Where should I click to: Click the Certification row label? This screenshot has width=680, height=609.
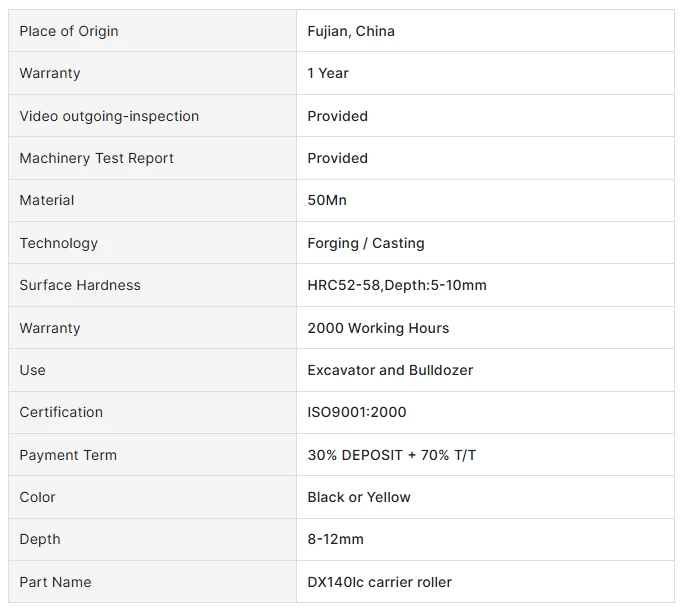pyautogui.click(x=61, y=412)
